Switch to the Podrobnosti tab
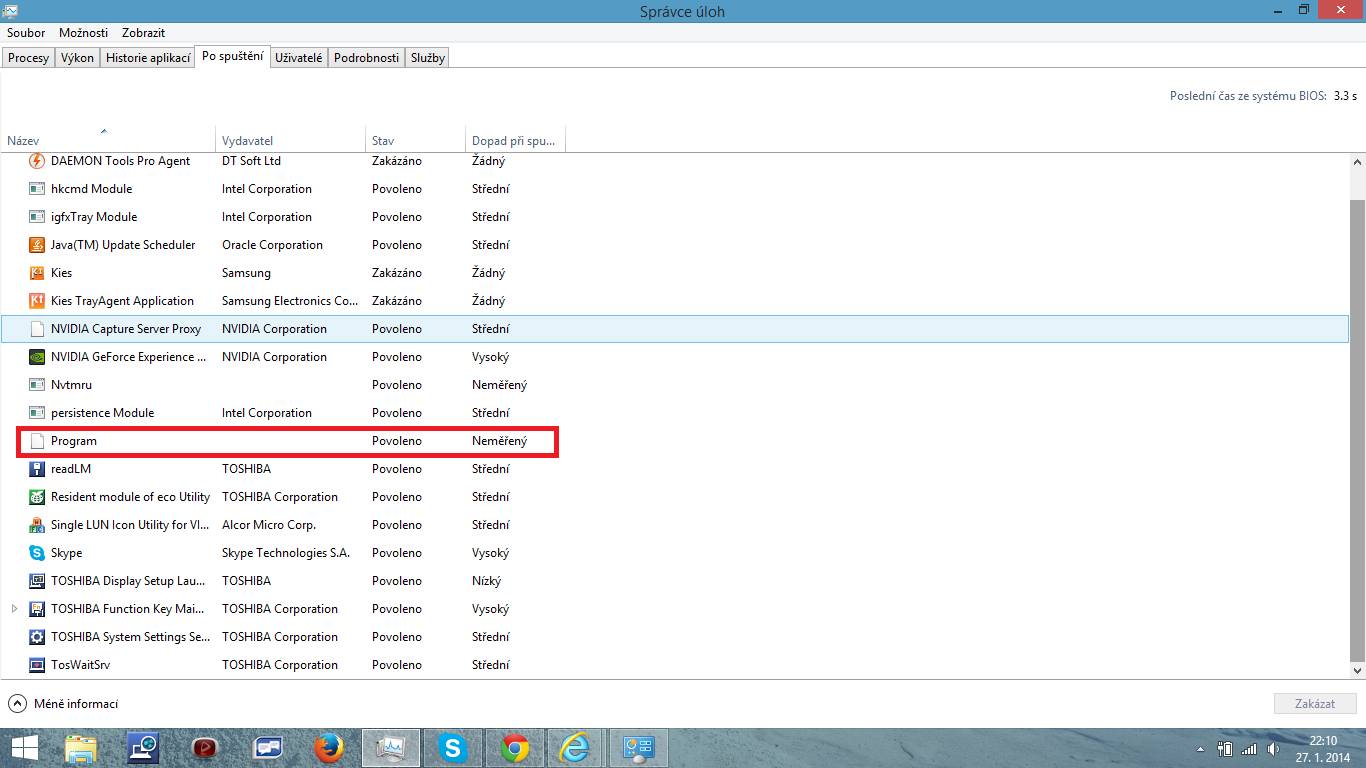Screen dimensions: 1366x768 coord(367,58)
